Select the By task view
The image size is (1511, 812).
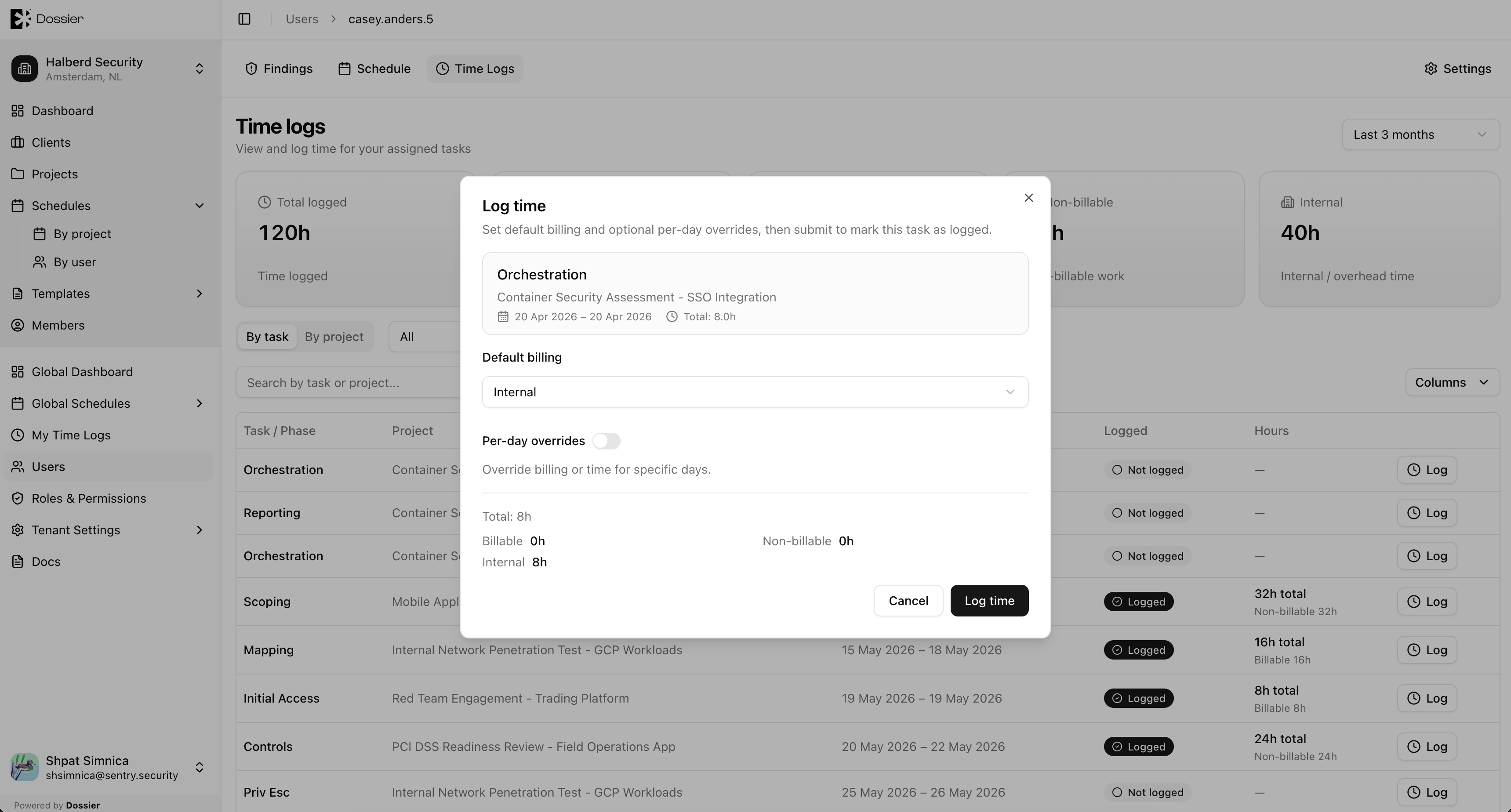267,337
